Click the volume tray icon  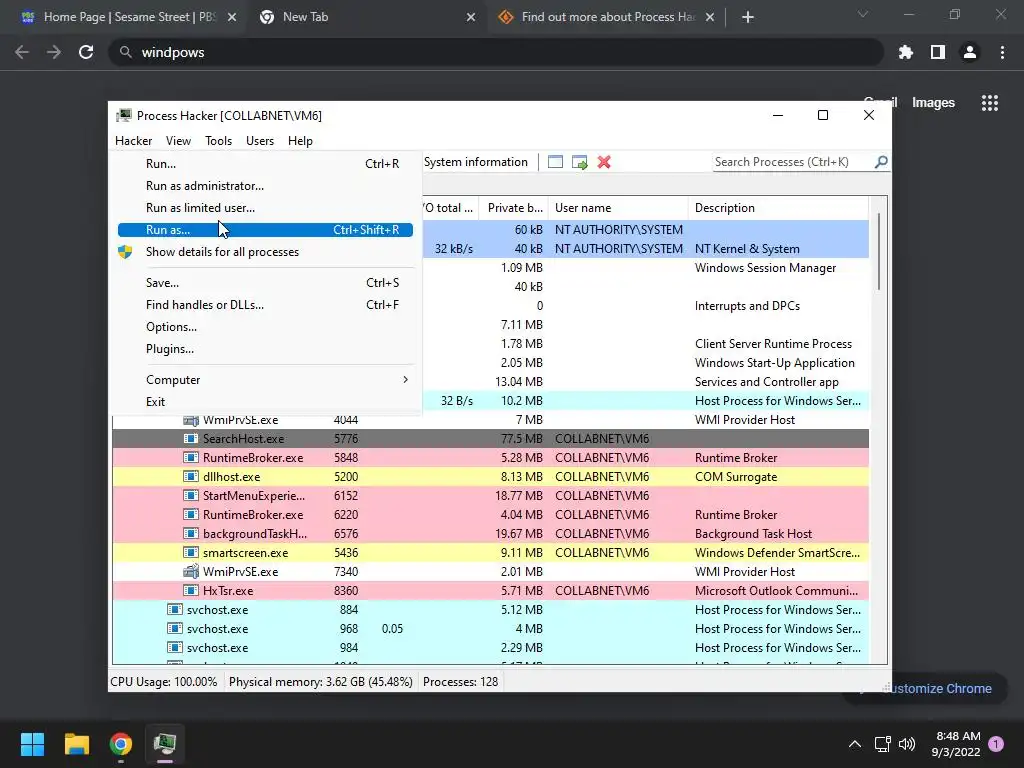[906, 744]
